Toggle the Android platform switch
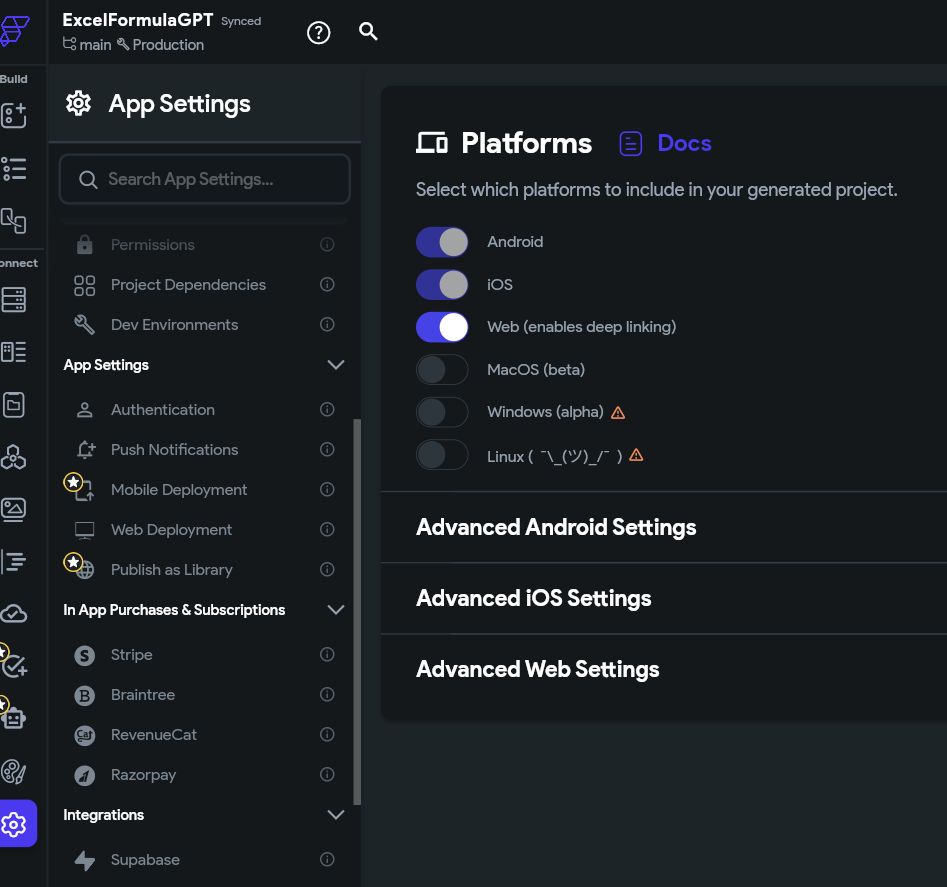Screen dimensions: 947x887 [x=442, y=242]
